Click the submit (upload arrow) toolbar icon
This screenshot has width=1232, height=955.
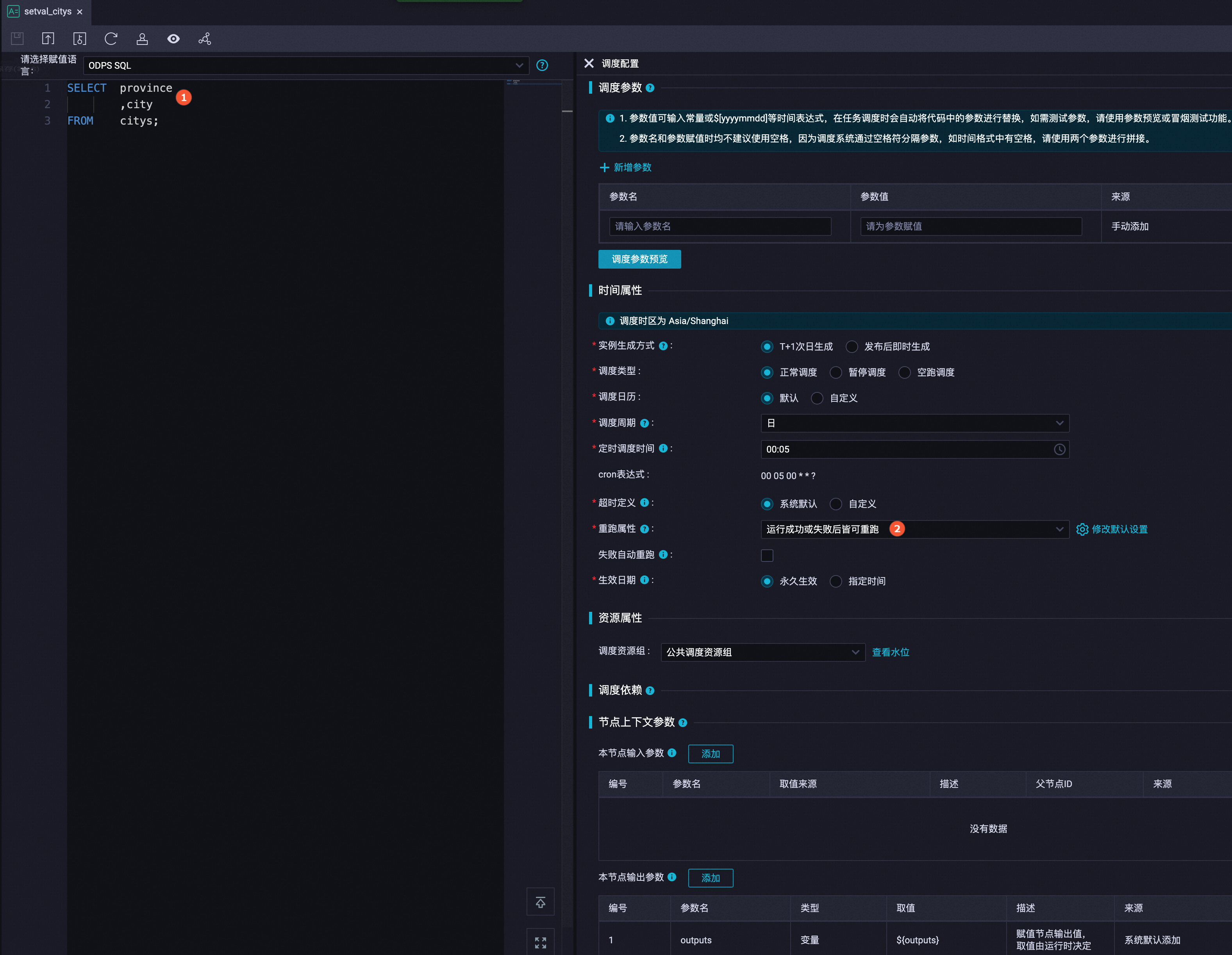point(48,38)
